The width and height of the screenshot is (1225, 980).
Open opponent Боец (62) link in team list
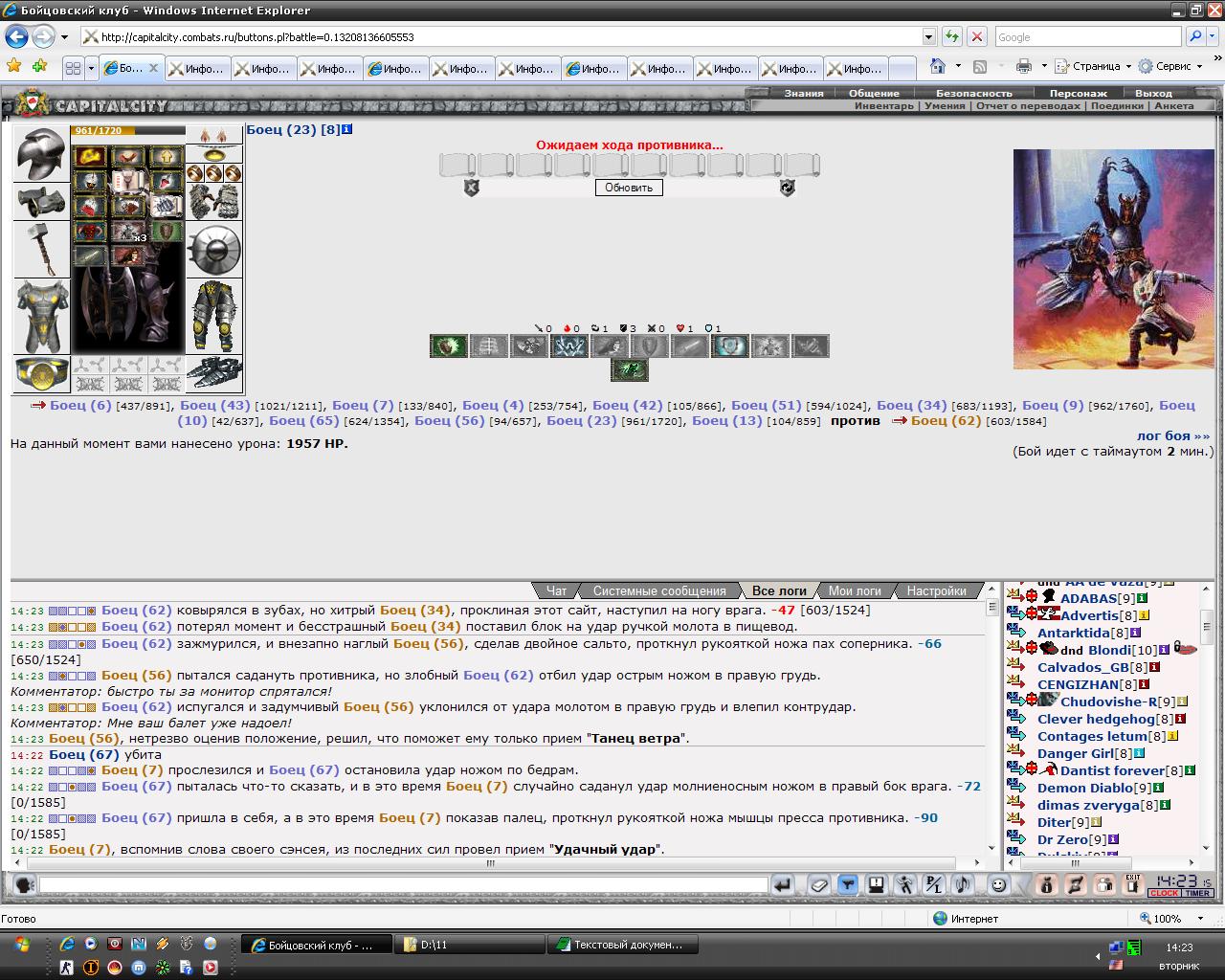coord(946,420)
